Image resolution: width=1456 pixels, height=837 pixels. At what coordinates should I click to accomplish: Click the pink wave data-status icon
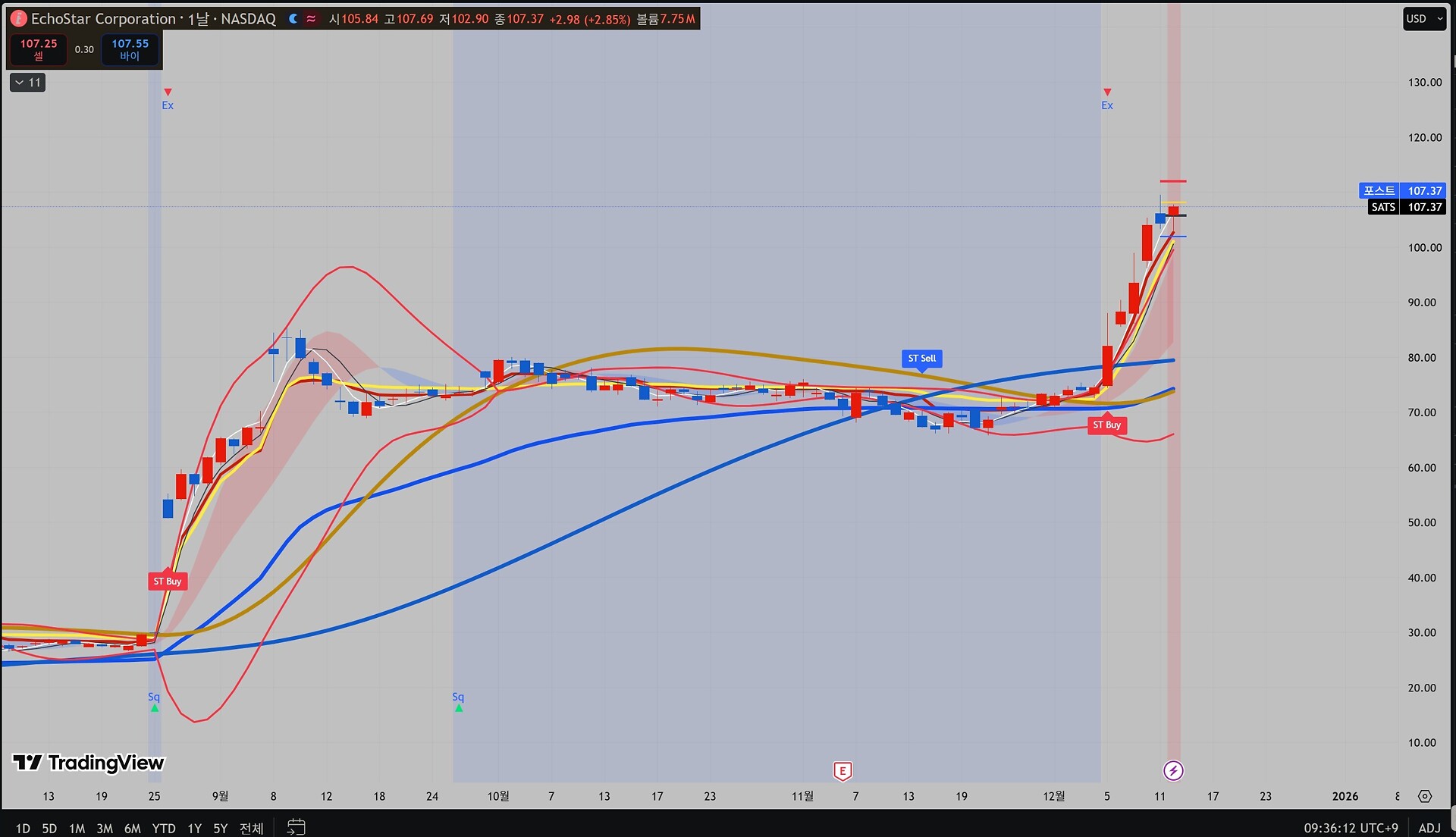point(311,19)
